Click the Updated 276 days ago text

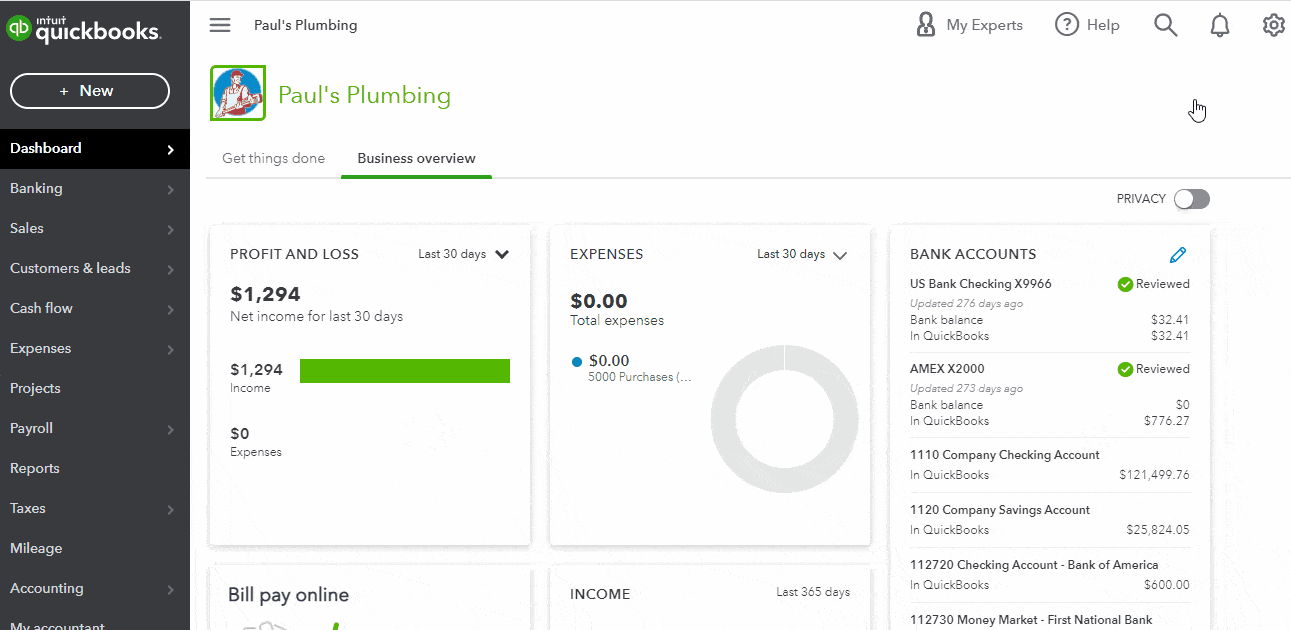(966, 304)
